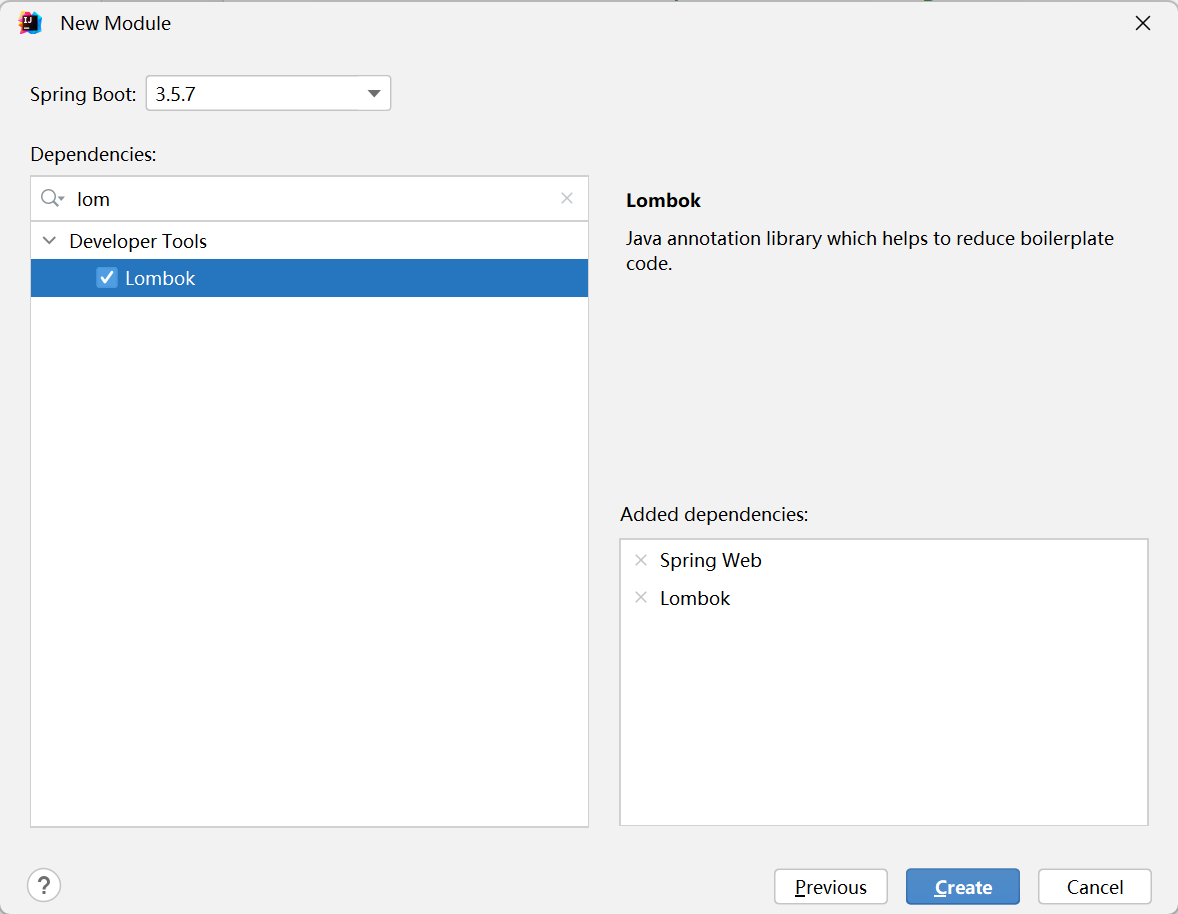This screenshot has width=1178, height=914.
Task: Go back with the Previous button
Action: click(x=831, y=887)
